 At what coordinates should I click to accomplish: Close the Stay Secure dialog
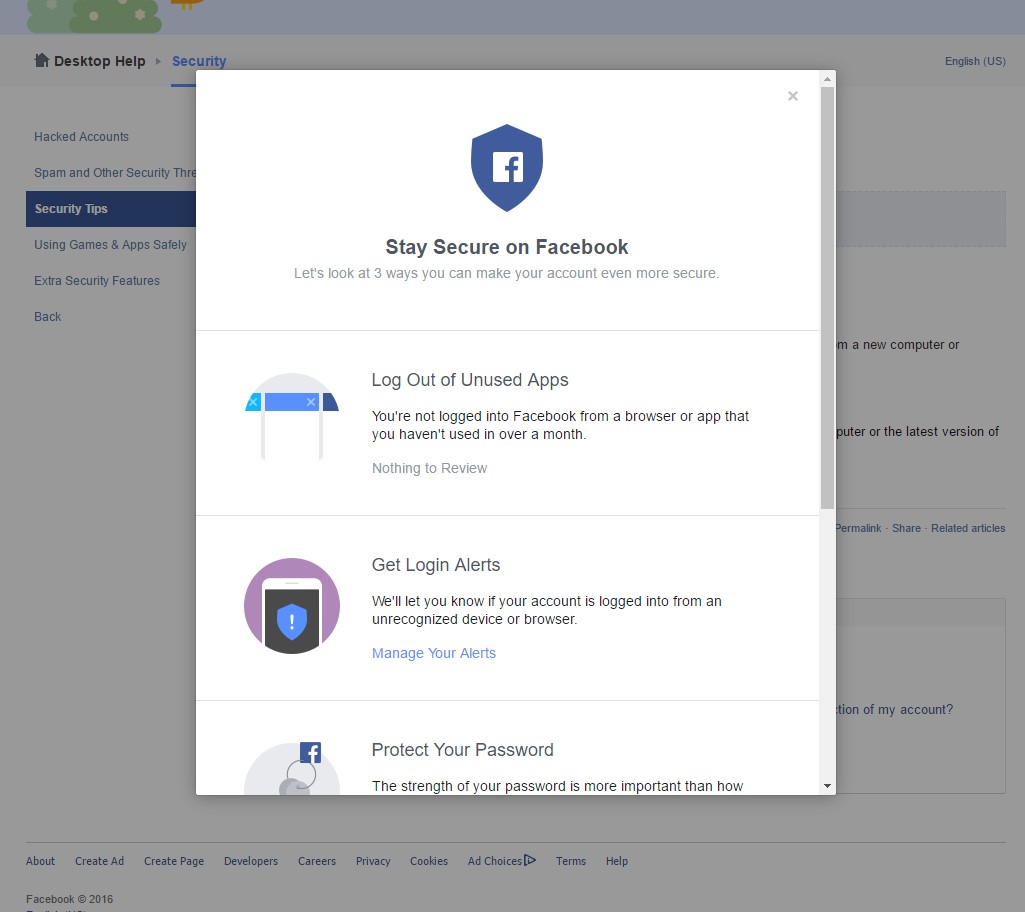pos(792,96)
